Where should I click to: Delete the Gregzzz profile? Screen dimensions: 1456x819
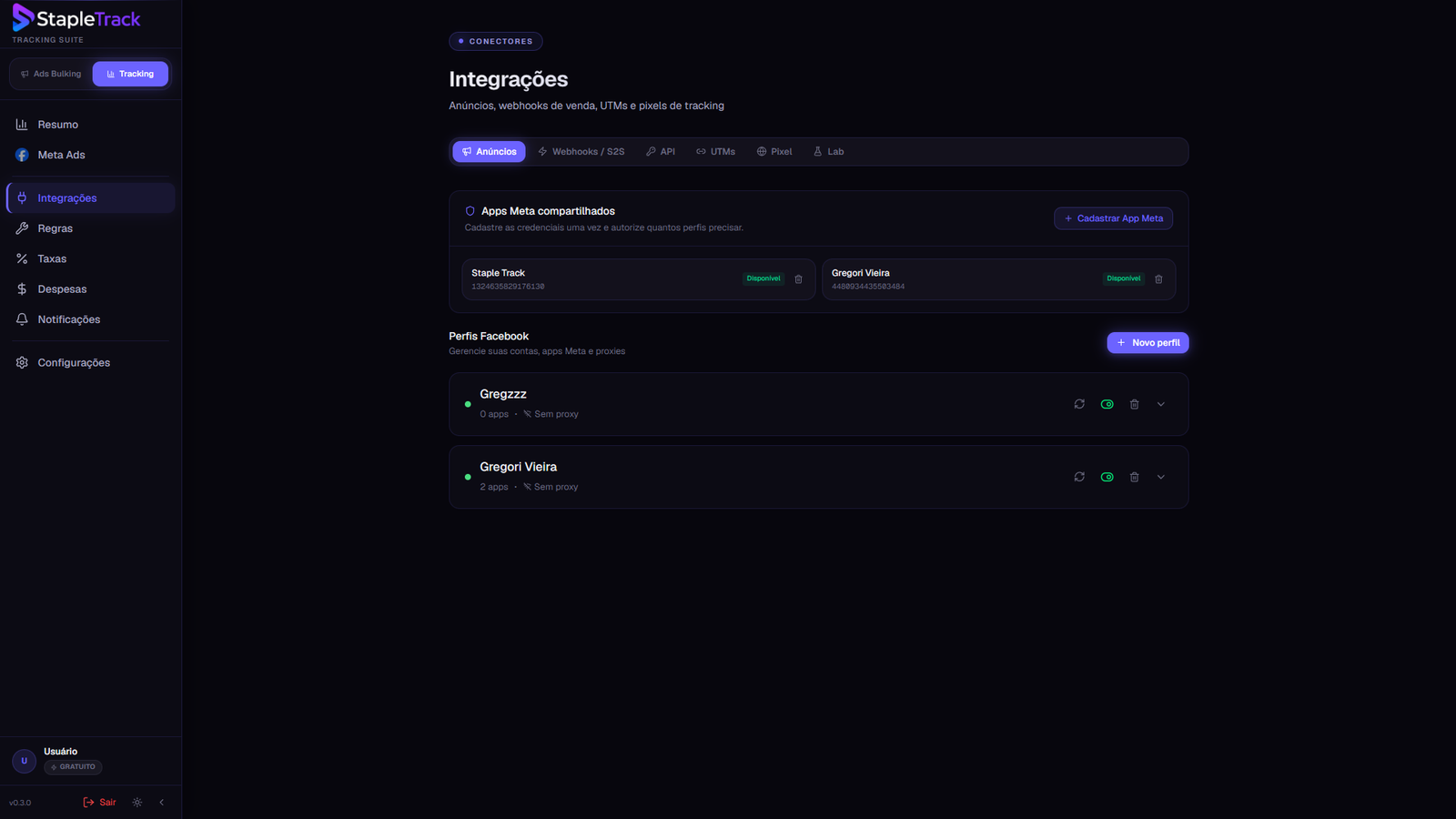(x=1134, y=404)
